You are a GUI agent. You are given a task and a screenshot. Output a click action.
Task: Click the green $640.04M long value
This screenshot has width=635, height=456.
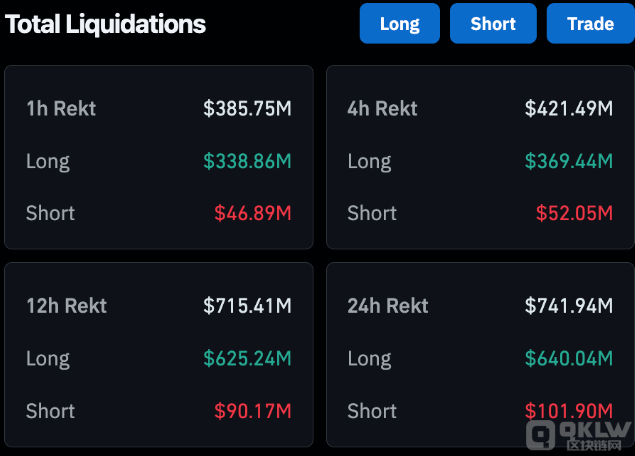[568, 358]
